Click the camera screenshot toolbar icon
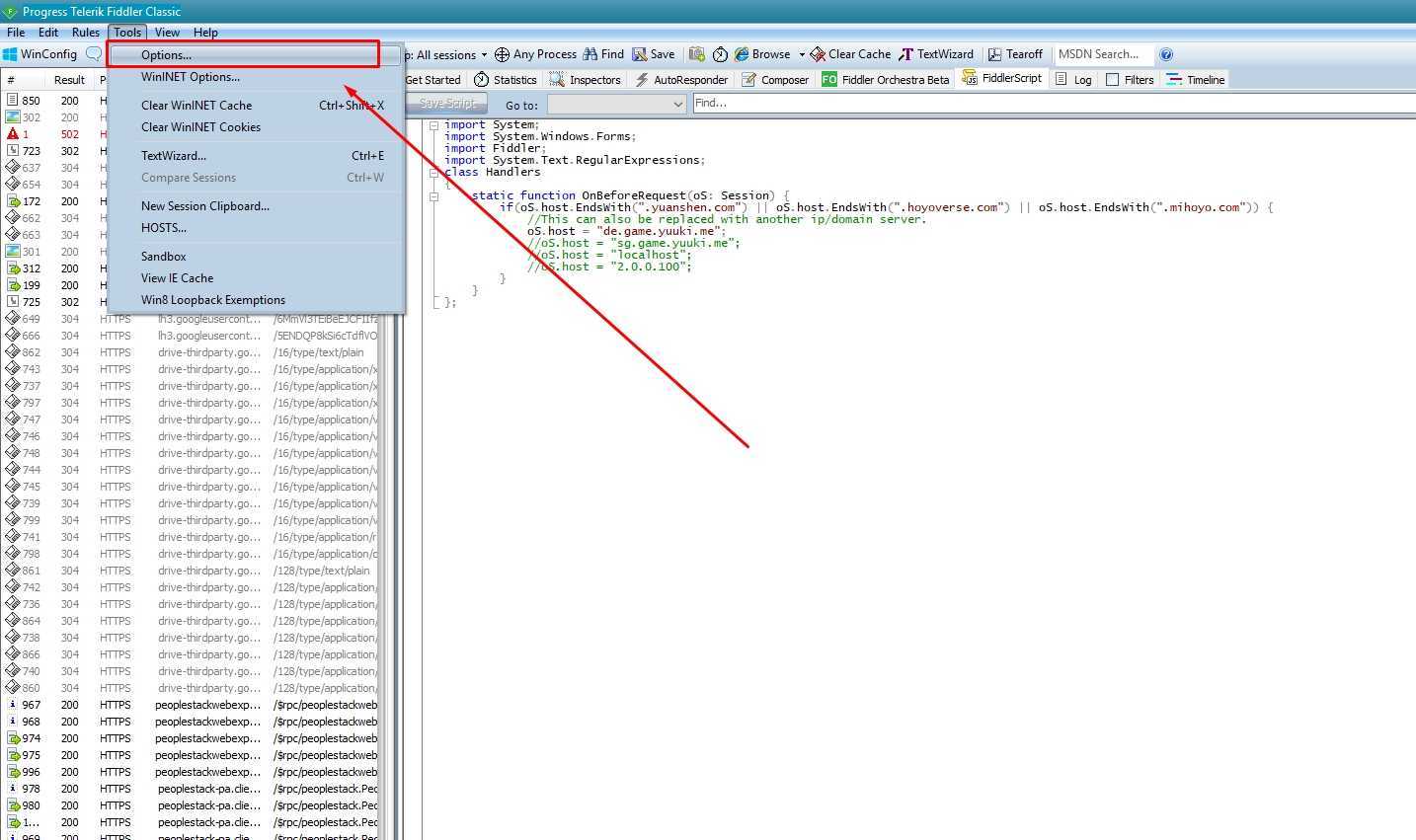 [697, 54]
